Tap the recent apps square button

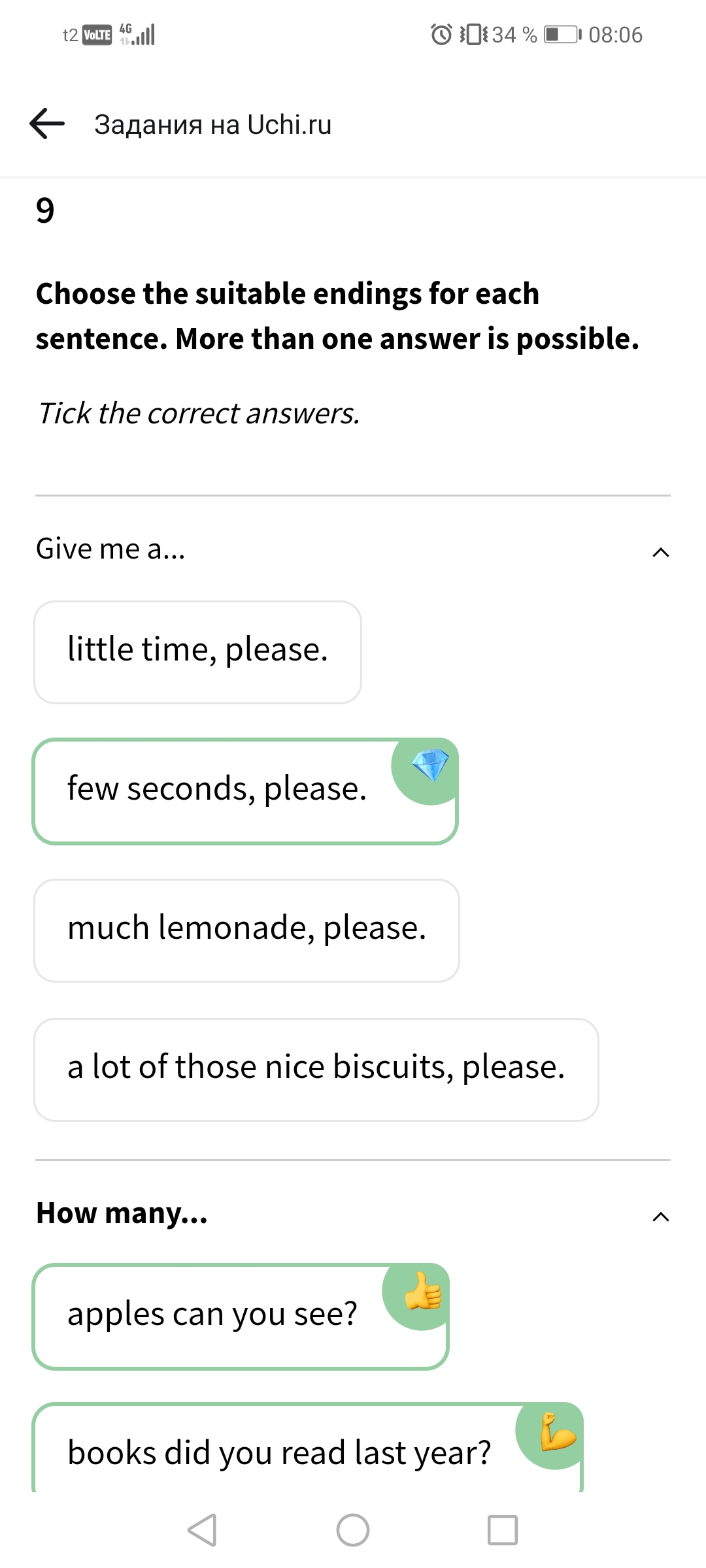click(x=503, y=1529)
